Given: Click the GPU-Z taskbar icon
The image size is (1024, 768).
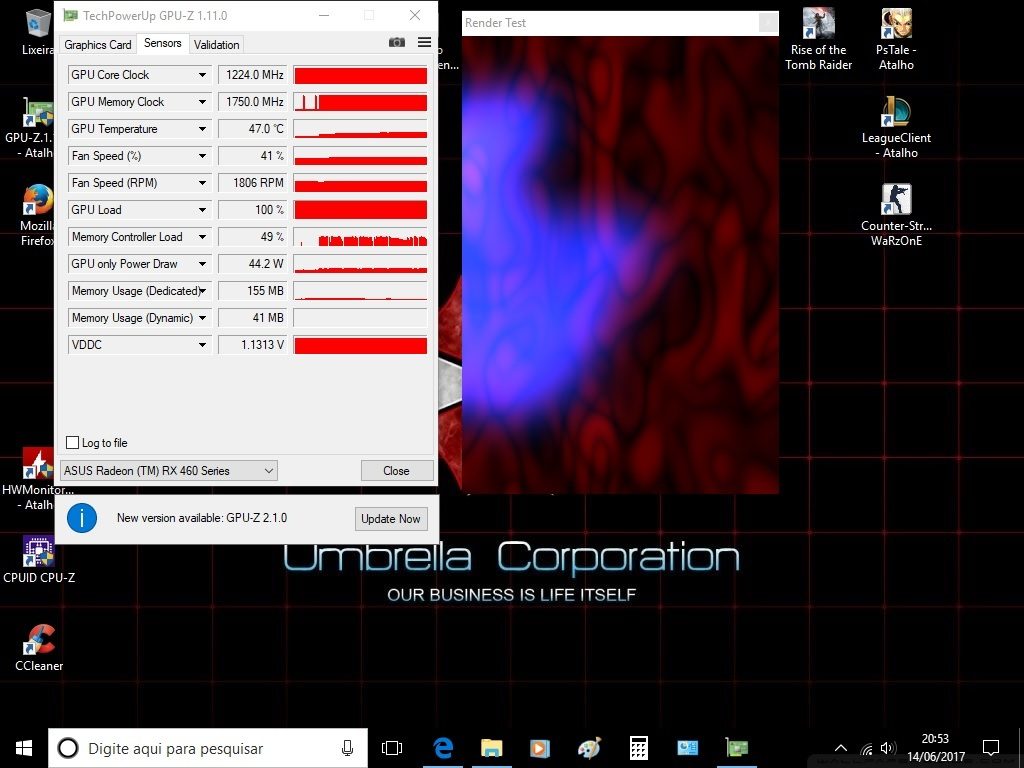Looking at the screenshot, I should point(737,748).
